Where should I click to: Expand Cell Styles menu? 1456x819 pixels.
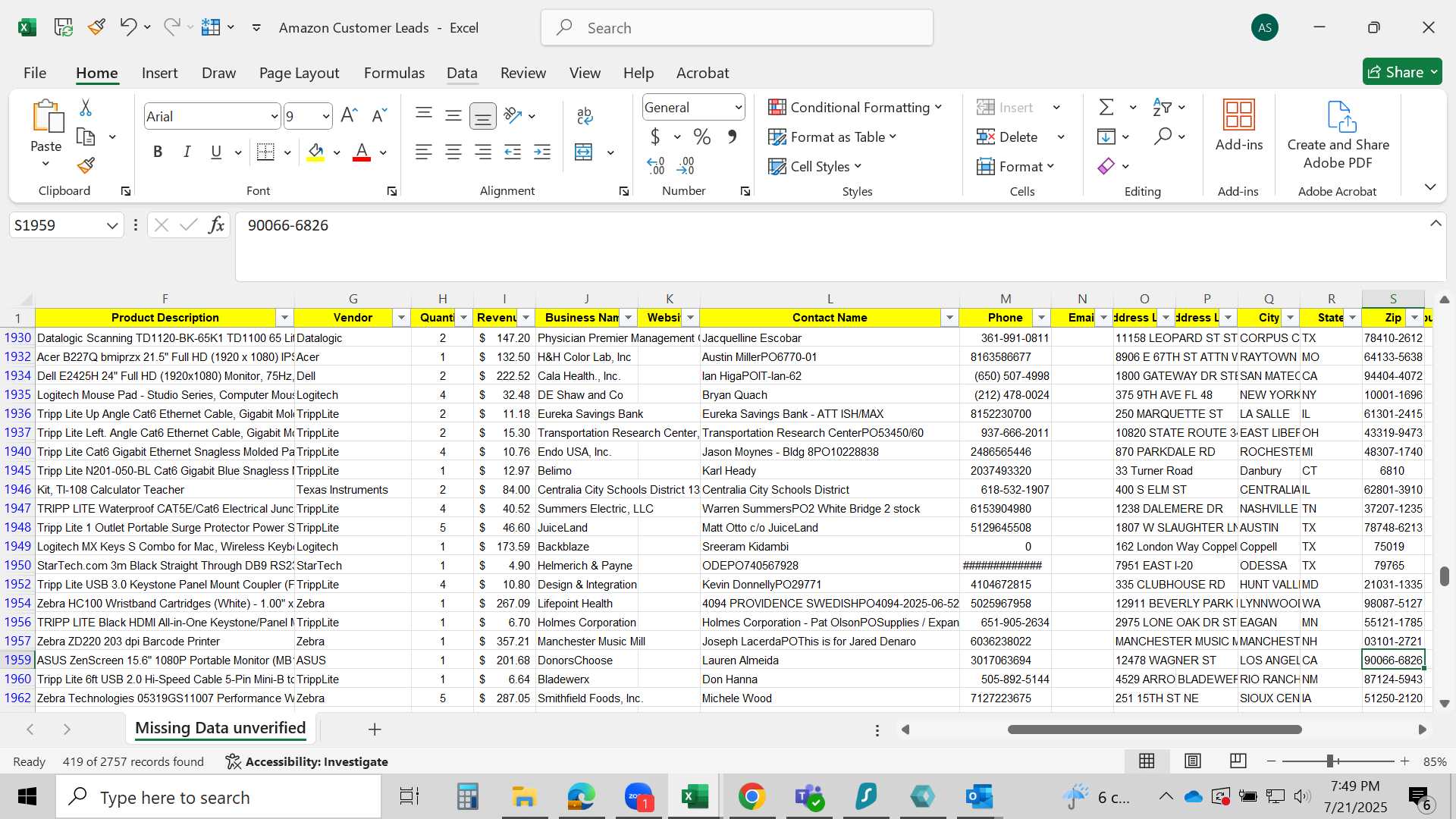pos(815,166)
